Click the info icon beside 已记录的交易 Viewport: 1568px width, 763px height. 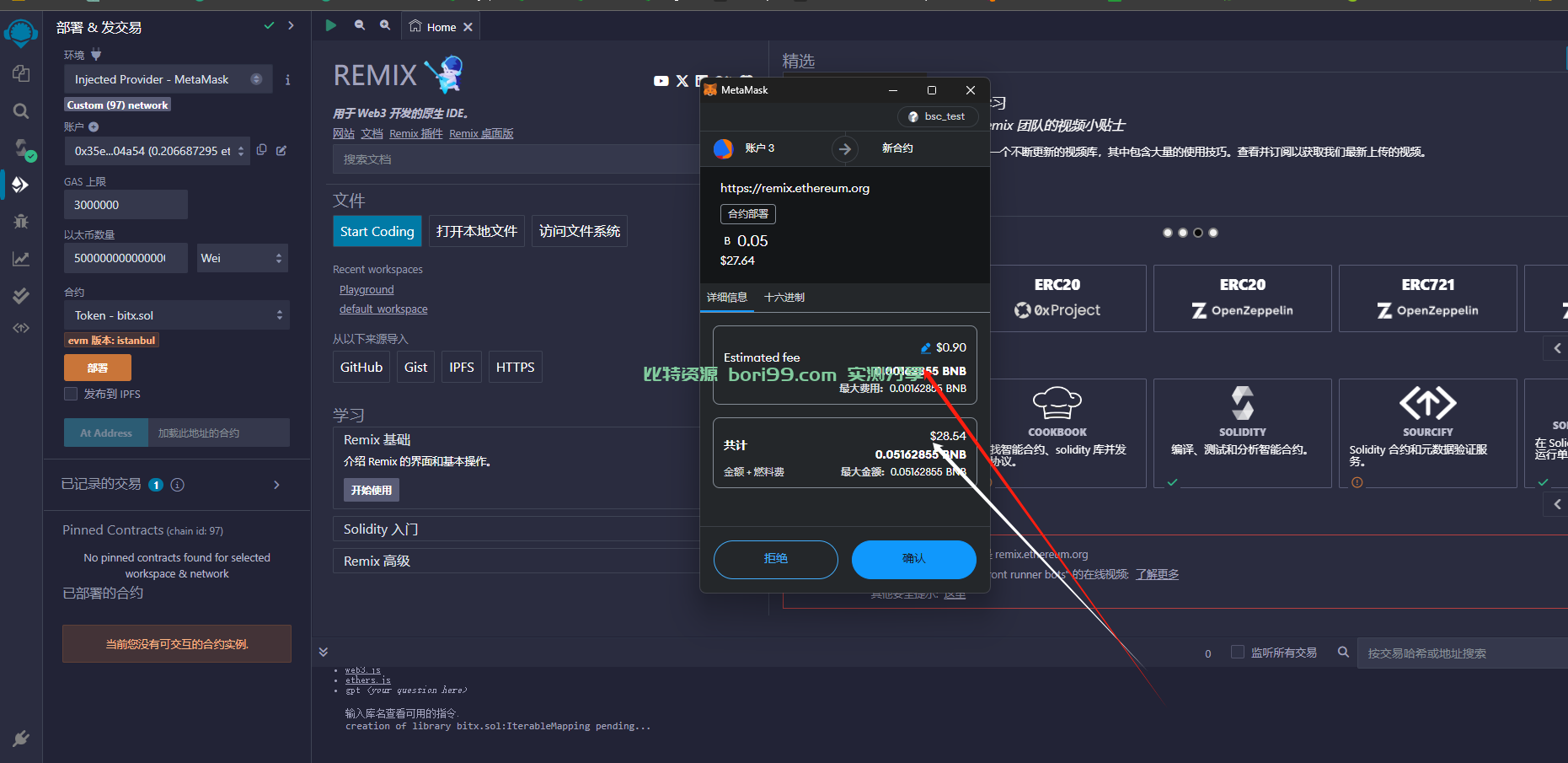click(x=178, y=485)
